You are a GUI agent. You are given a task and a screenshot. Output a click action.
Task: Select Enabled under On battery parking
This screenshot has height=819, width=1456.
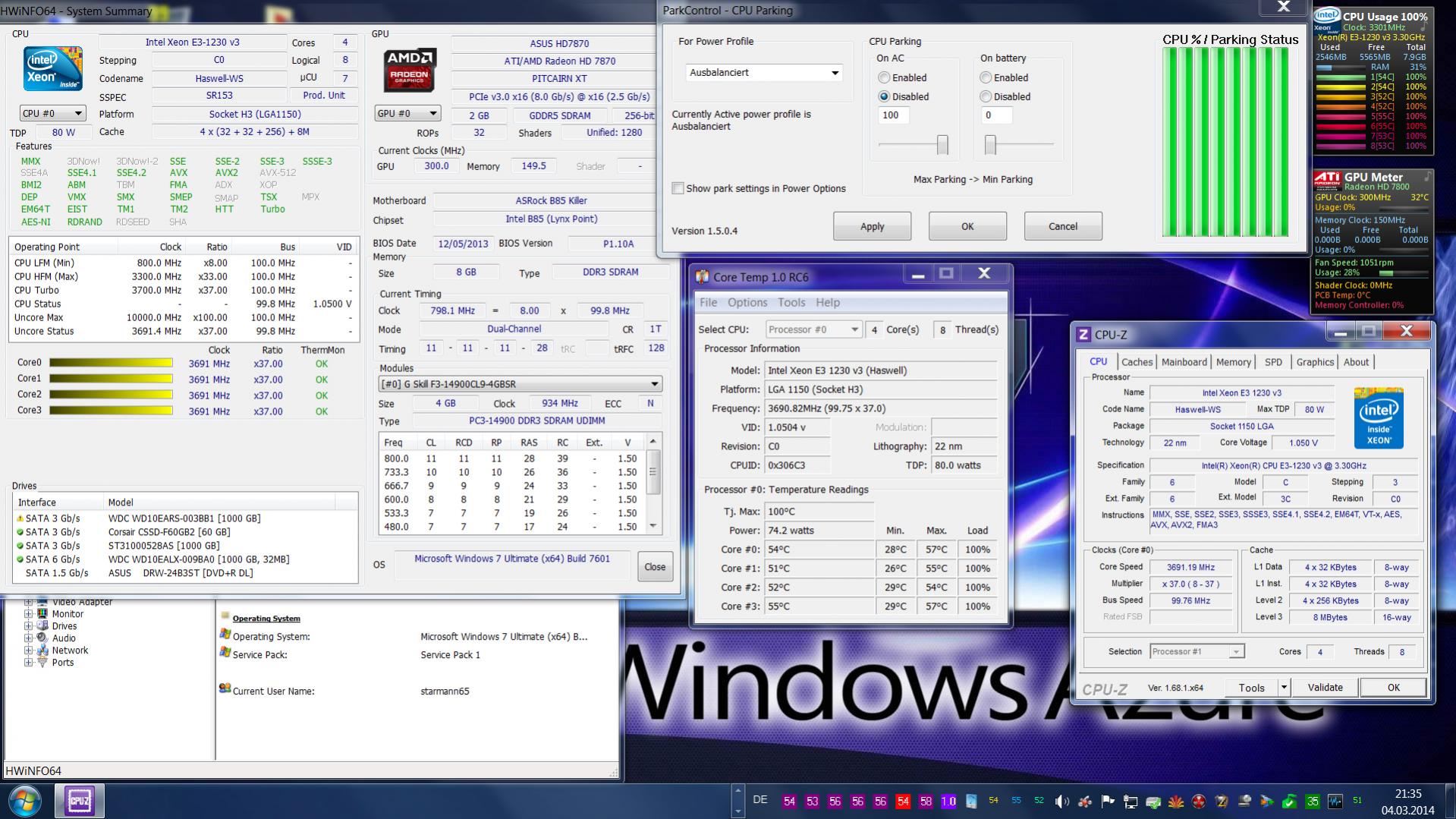click(x=986, y=77)
